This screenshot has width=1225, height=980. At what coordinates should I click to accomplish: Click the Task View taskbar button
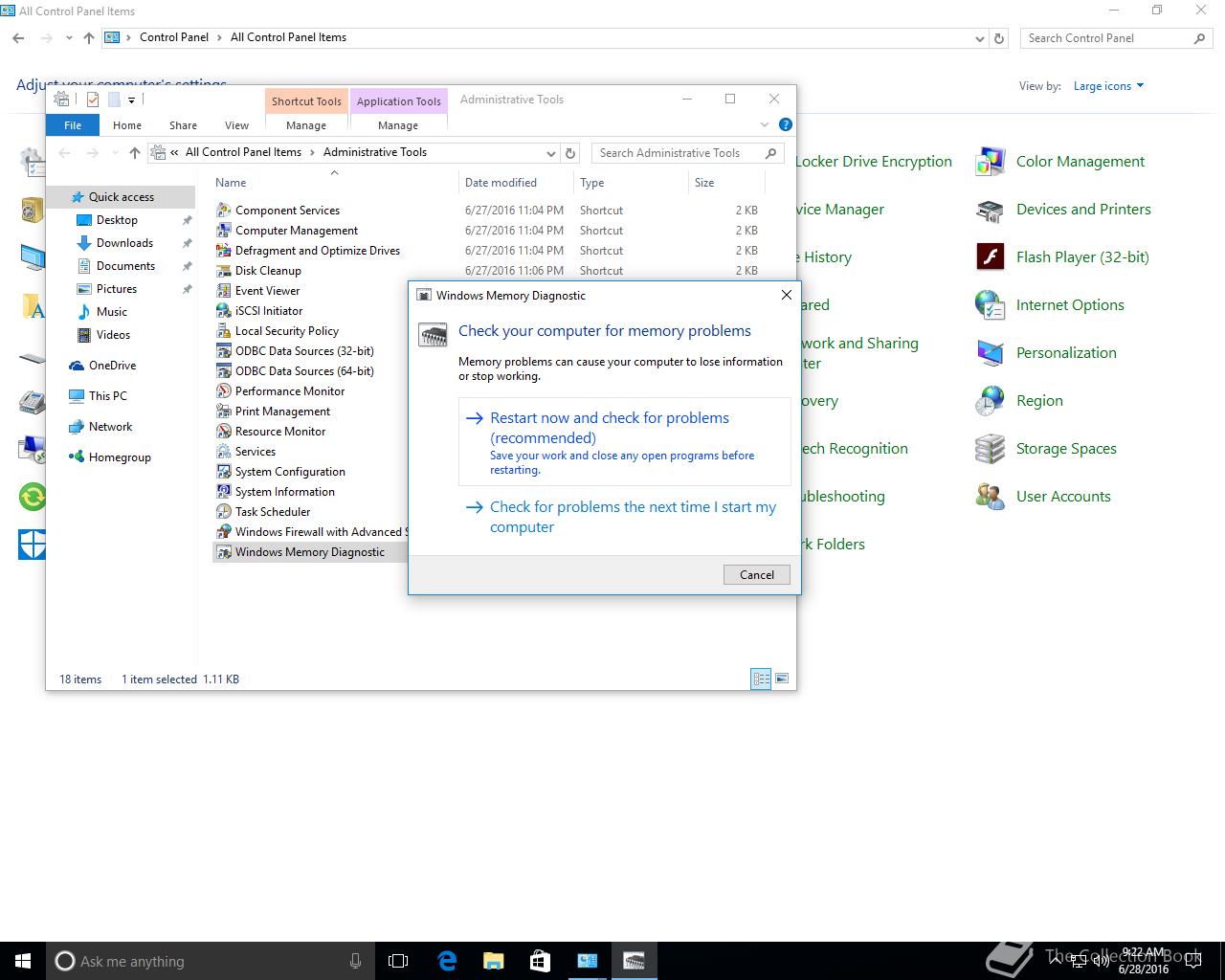coord(398,961)
